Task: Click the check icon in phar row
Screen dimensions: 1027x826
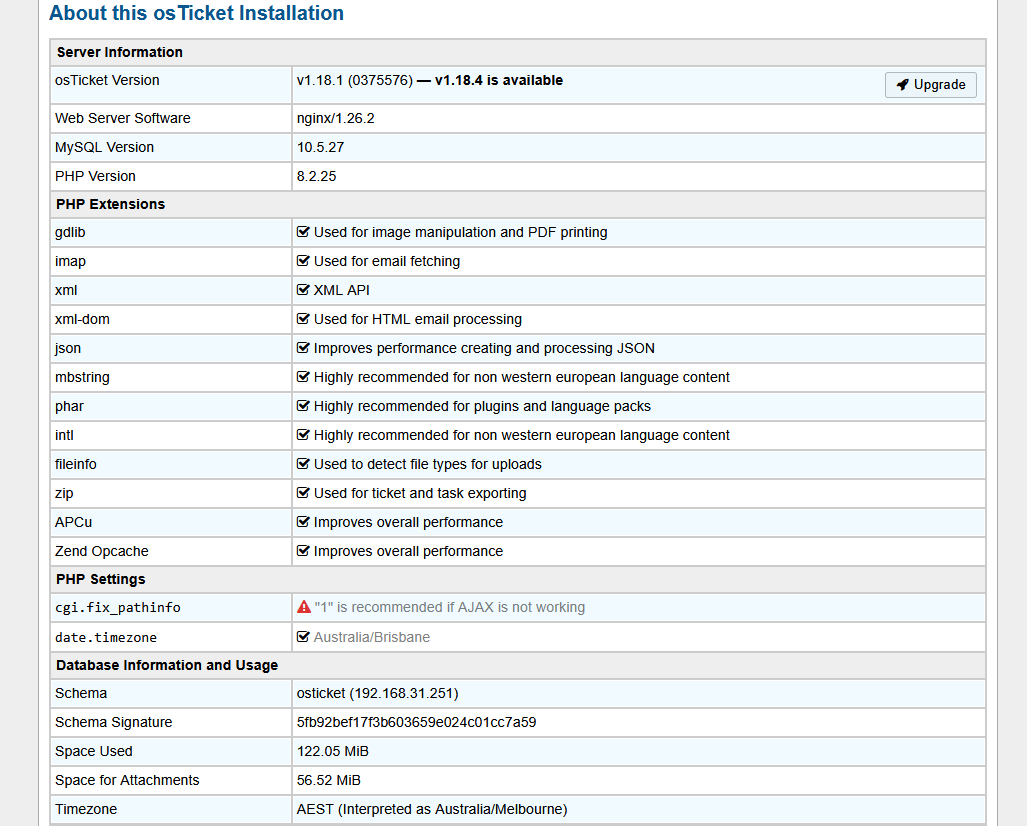Action: point(303,405)
